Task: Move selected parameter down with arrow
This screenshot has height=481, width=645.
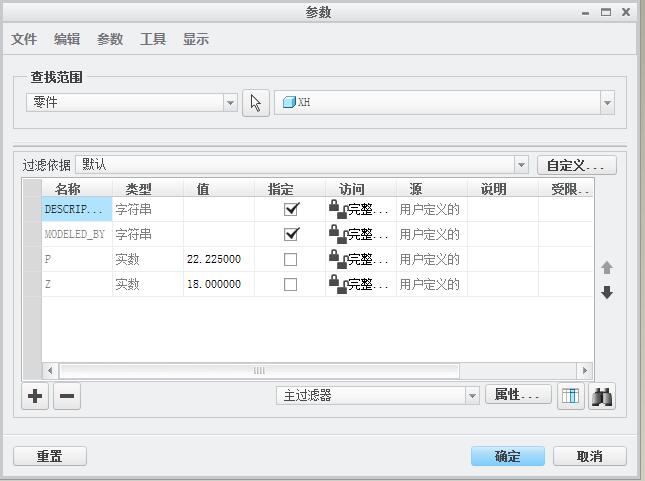Action: [x=607, y=293]
